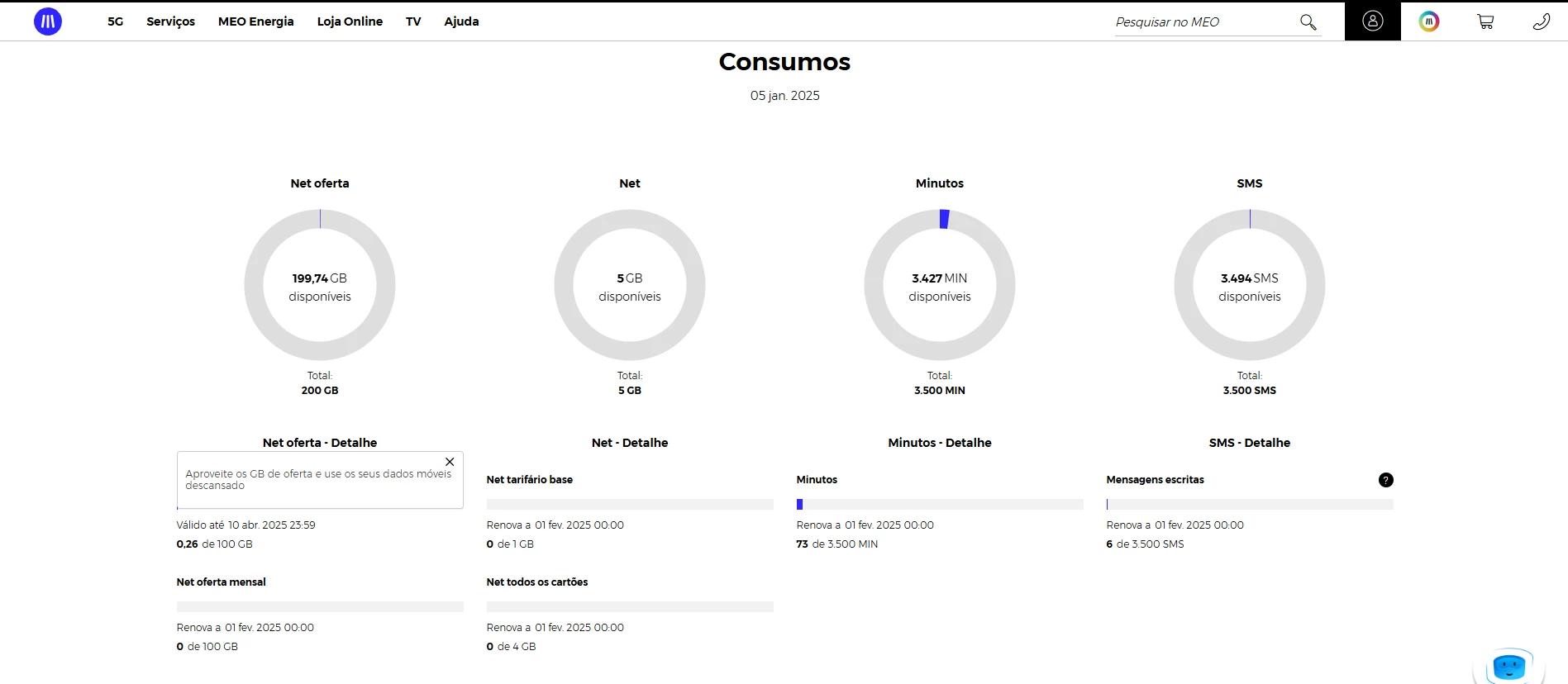This screenshot has height=684, width=1568.
Task: Click the Net - Detalhe heading
Action: (x=630, y=443)
